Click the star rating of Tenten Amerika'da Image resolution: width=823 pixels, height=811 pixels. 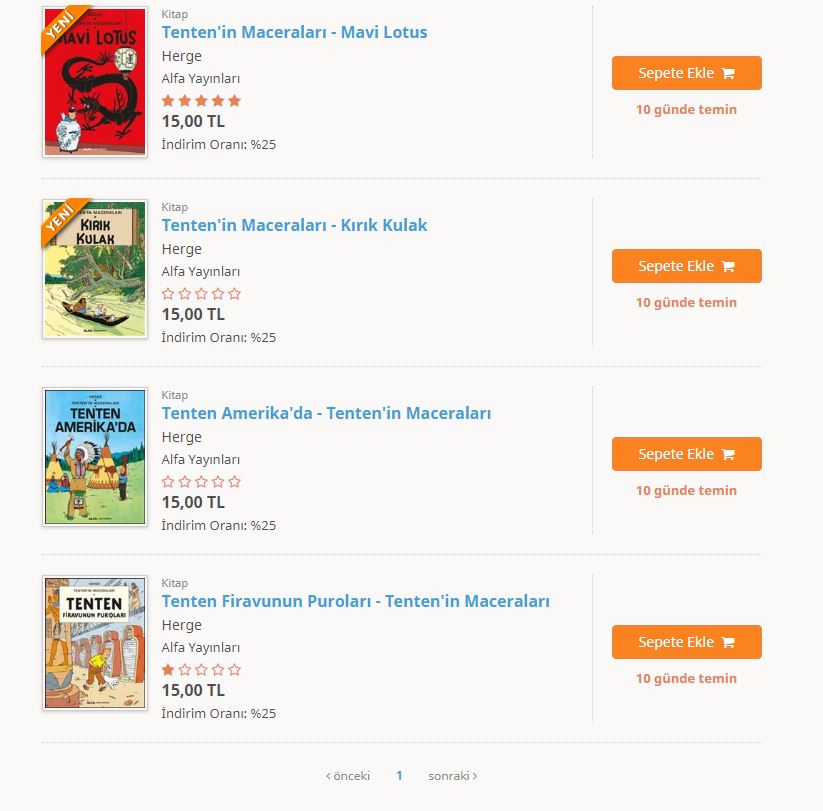point(201,482)
